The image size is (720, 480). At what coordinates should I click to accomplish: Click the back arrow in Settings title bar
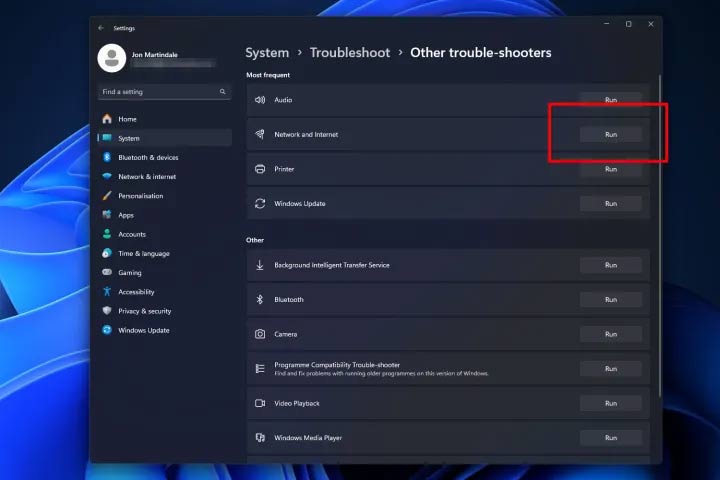coord(101,28)
